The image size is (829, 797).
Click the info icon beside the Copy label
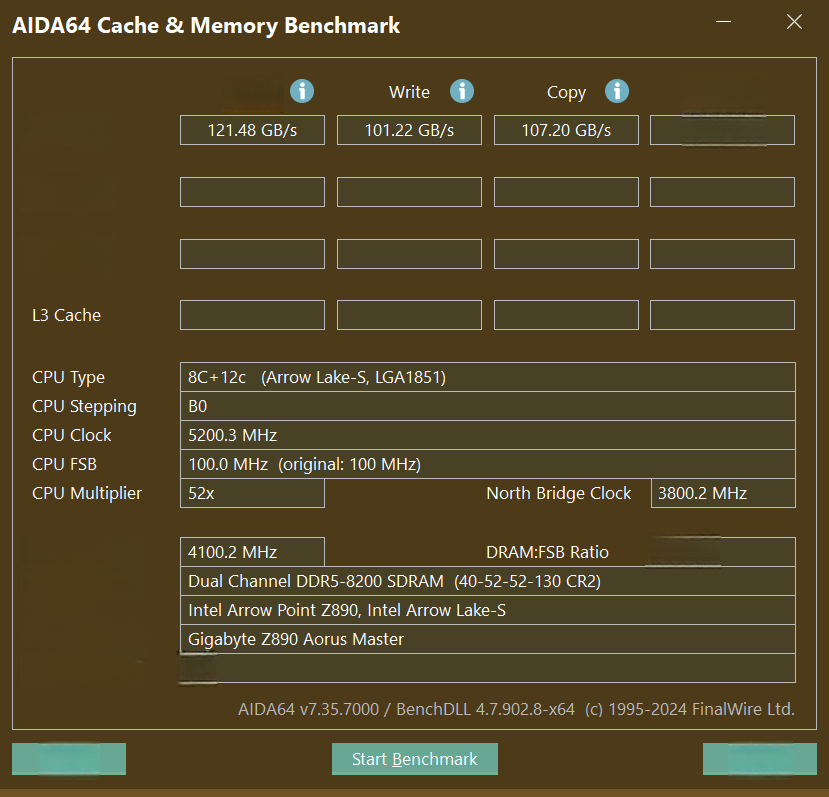pyautogui.click(x=616, y=91)
